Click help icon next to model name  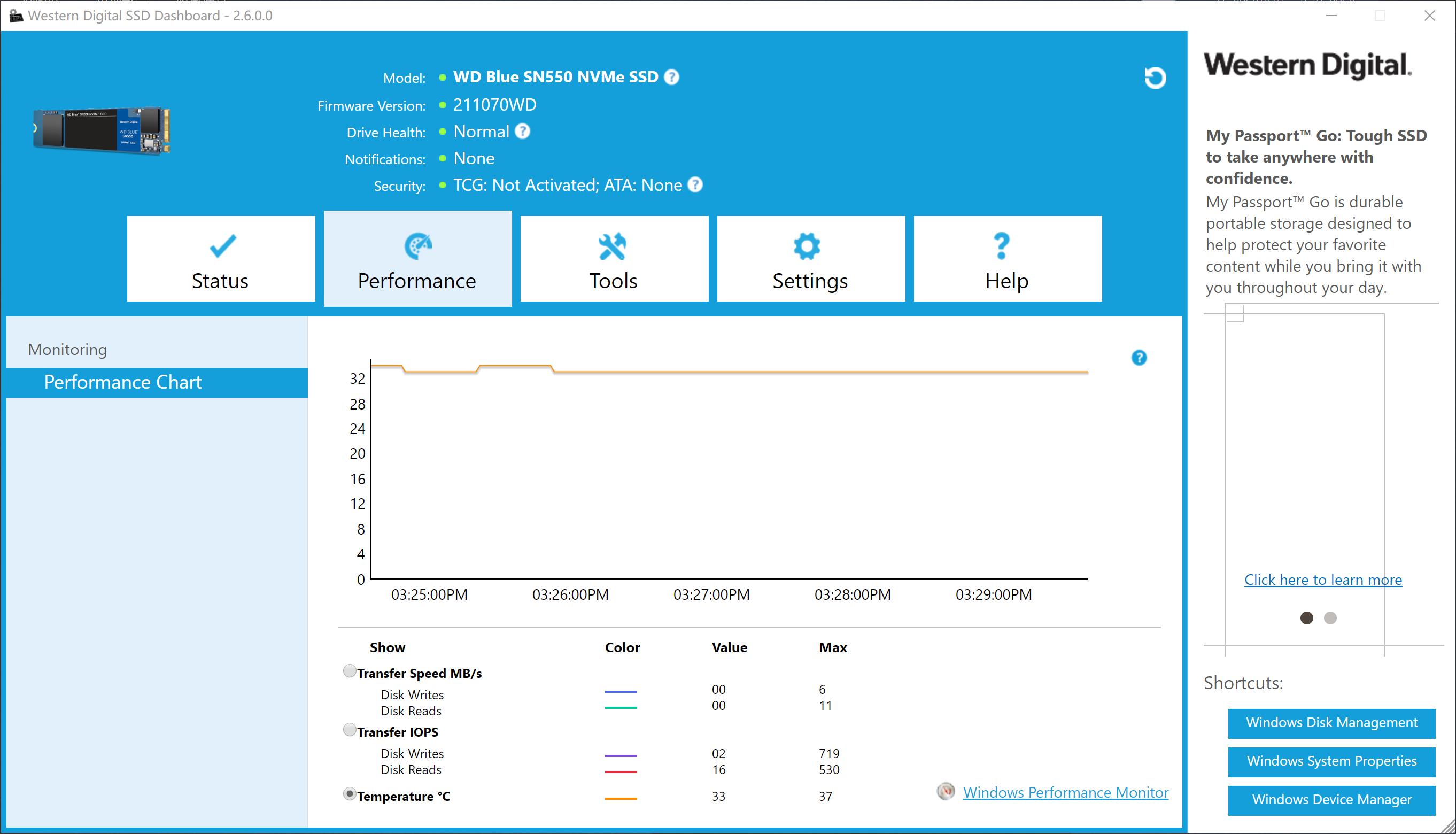coord(671,77)
